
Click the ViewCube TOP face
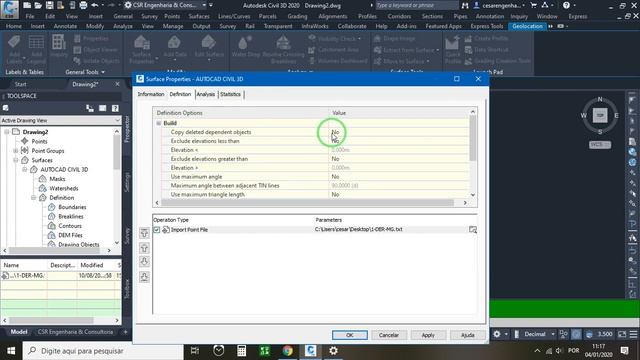600,116
